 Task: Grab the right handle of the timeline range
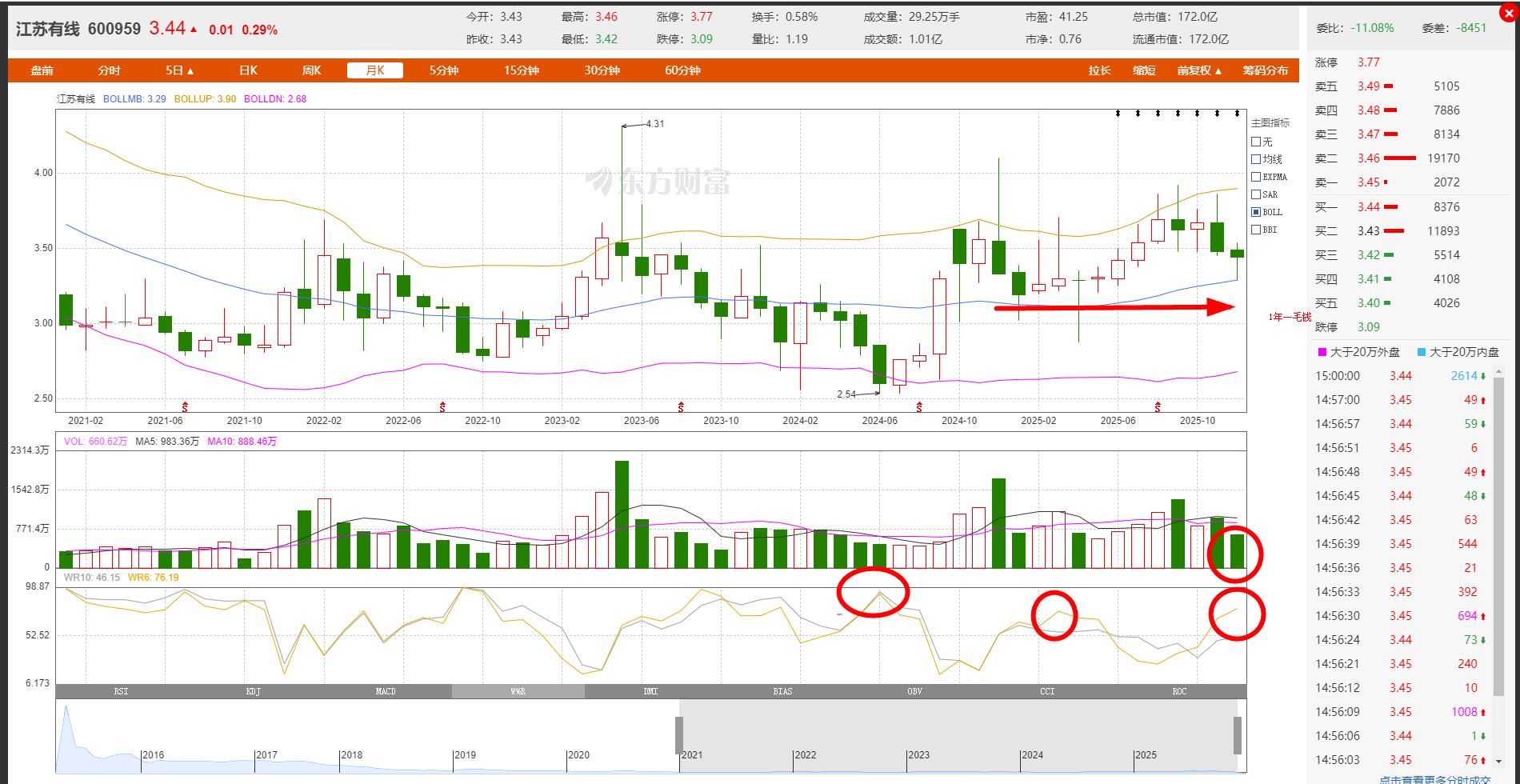[x=1237, y=735]
